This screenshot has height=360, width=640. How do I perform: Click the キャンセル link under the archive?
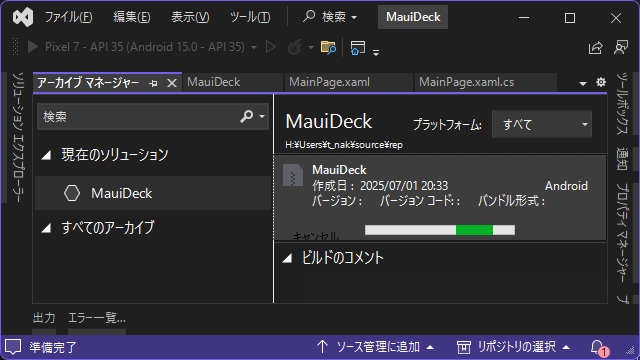coord(316,236)
